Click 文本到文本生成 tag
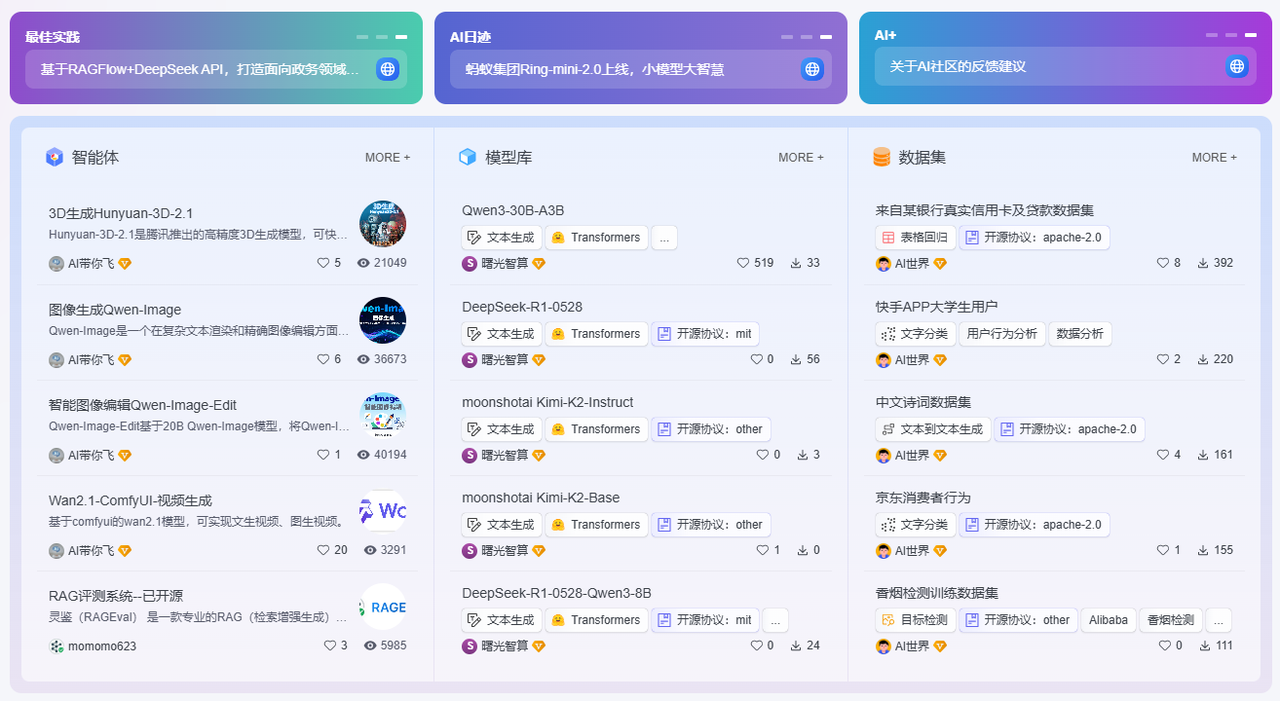The width and height of the screenshot is (1280, 701). tap(933, 429)
